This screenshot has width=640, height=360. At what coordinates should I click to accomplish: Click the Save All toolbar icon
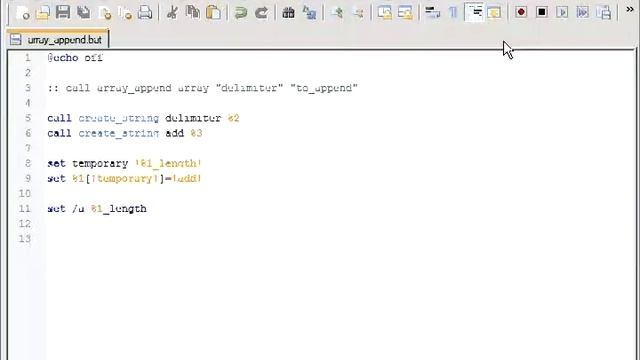click(x=84, y=13)
